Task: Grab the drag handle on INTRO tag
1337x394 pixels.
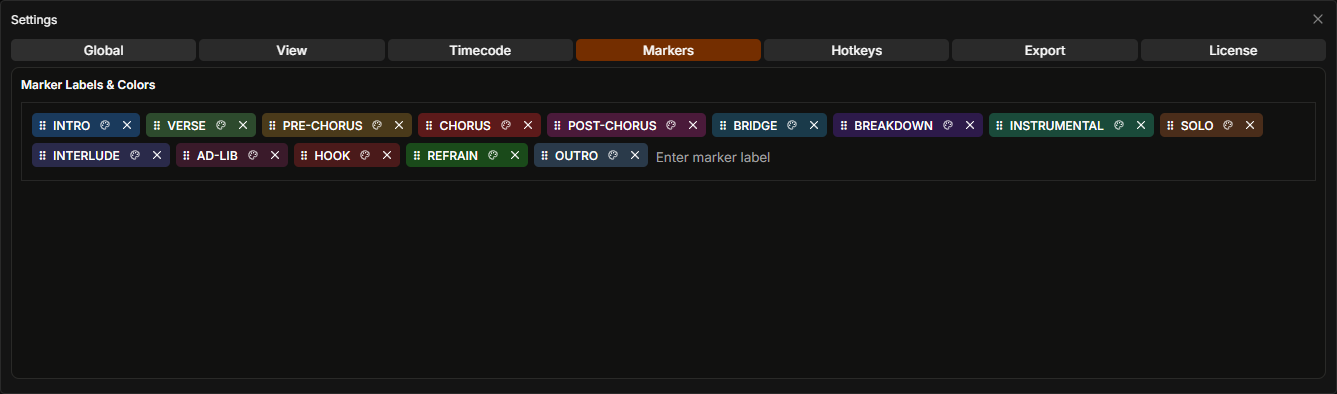Action: coord(43,126)
